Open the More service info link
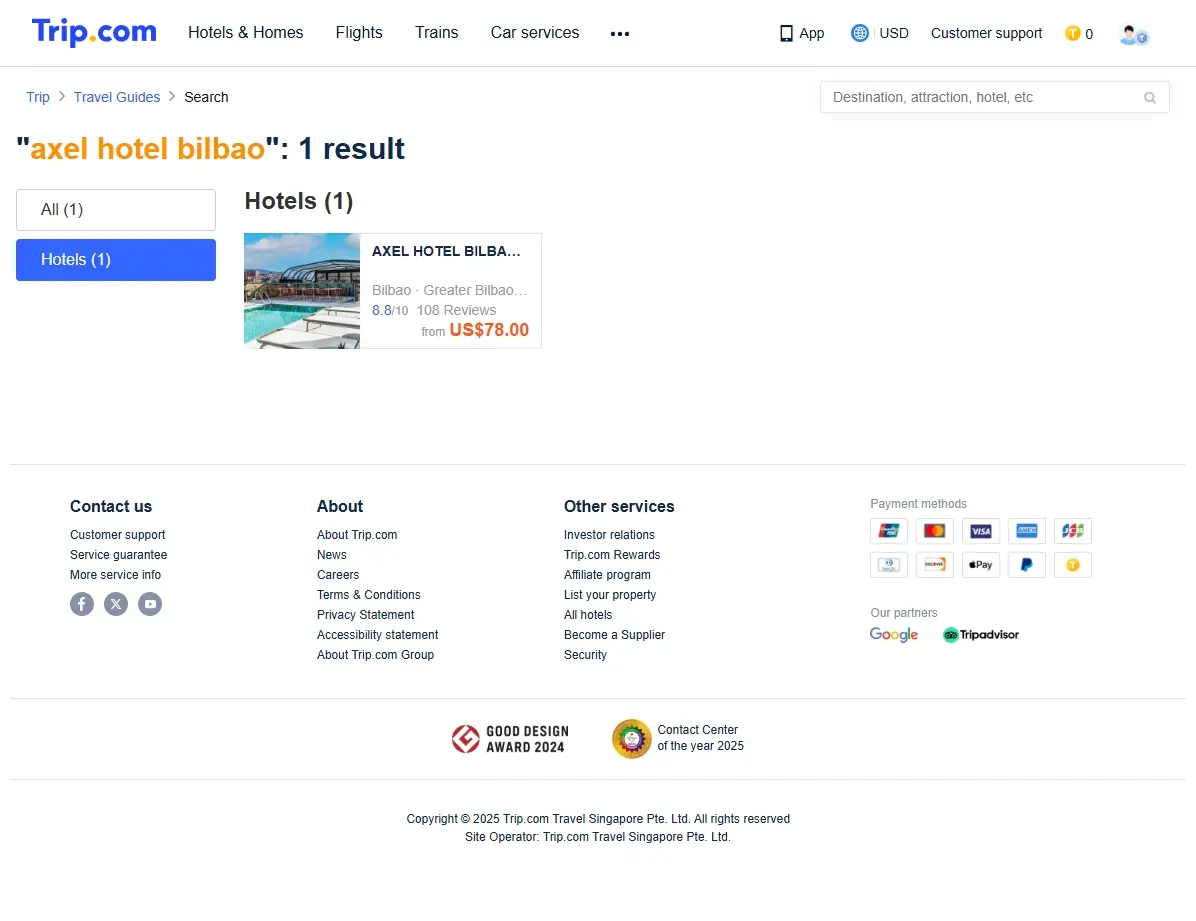1196x921 pixels. click(x=115, y=575)
